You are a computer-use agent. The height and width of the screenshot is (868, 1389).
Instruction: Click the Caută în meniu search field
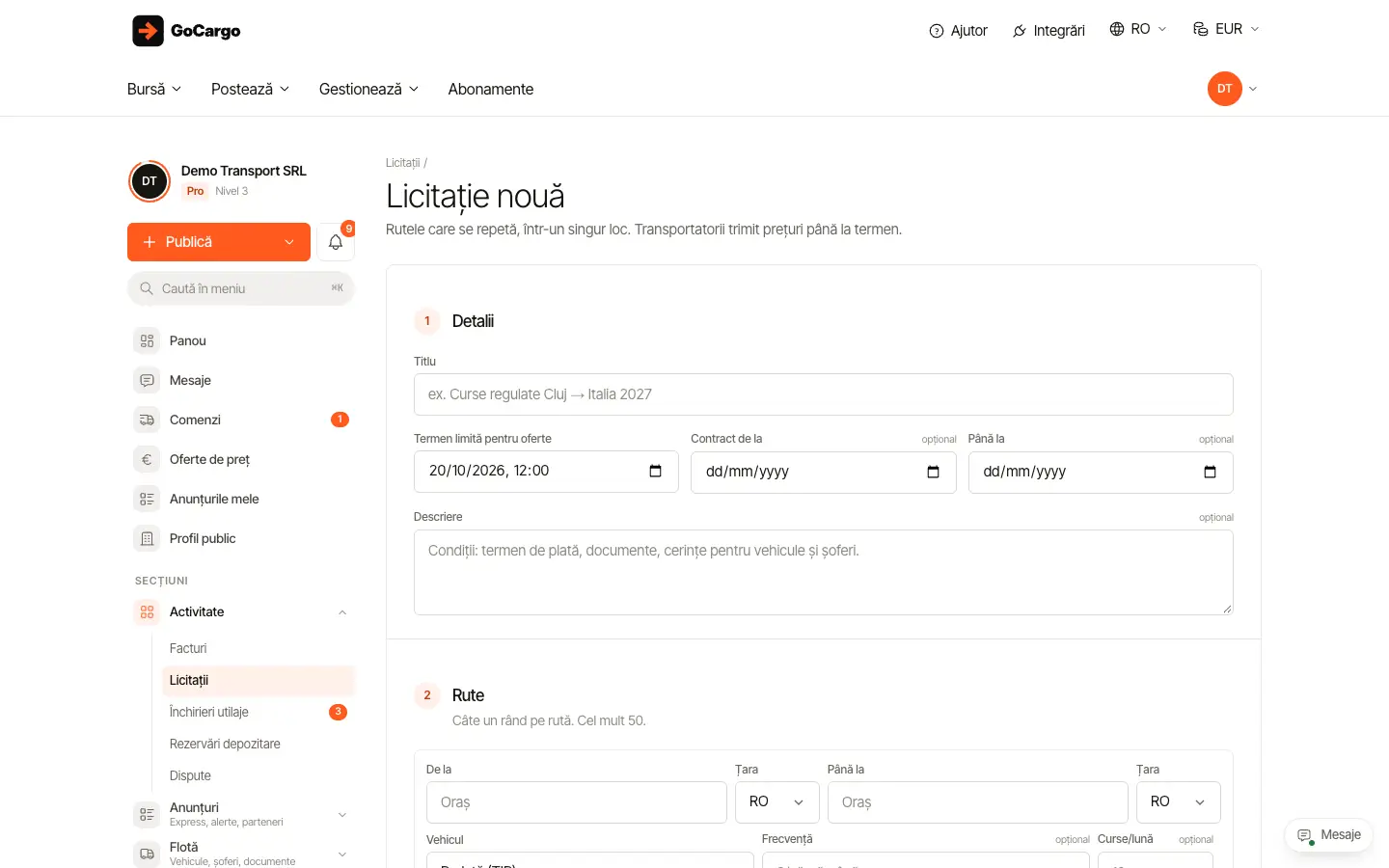pos(241,288)
